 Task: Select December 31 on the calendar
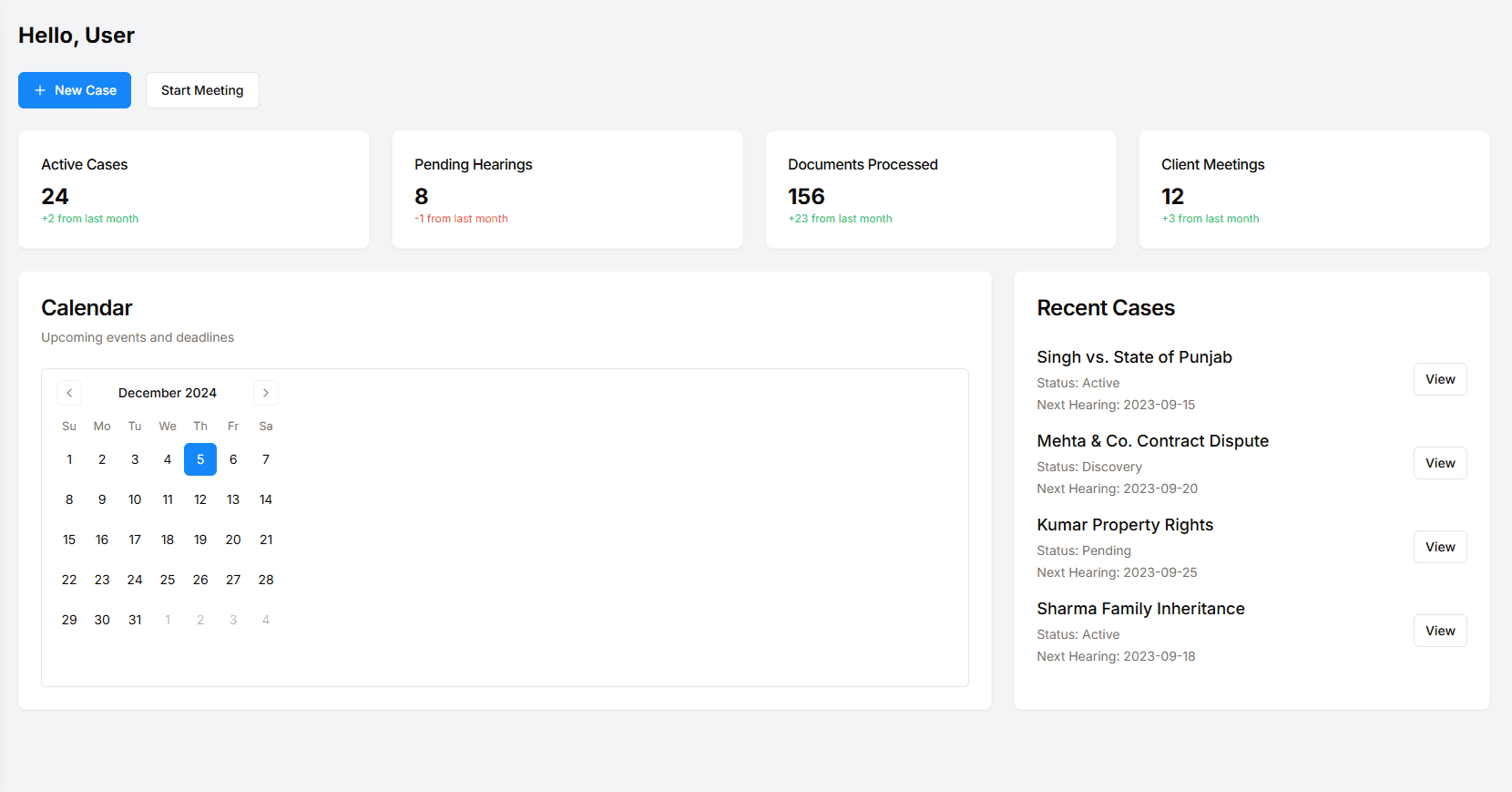[135, 620]
